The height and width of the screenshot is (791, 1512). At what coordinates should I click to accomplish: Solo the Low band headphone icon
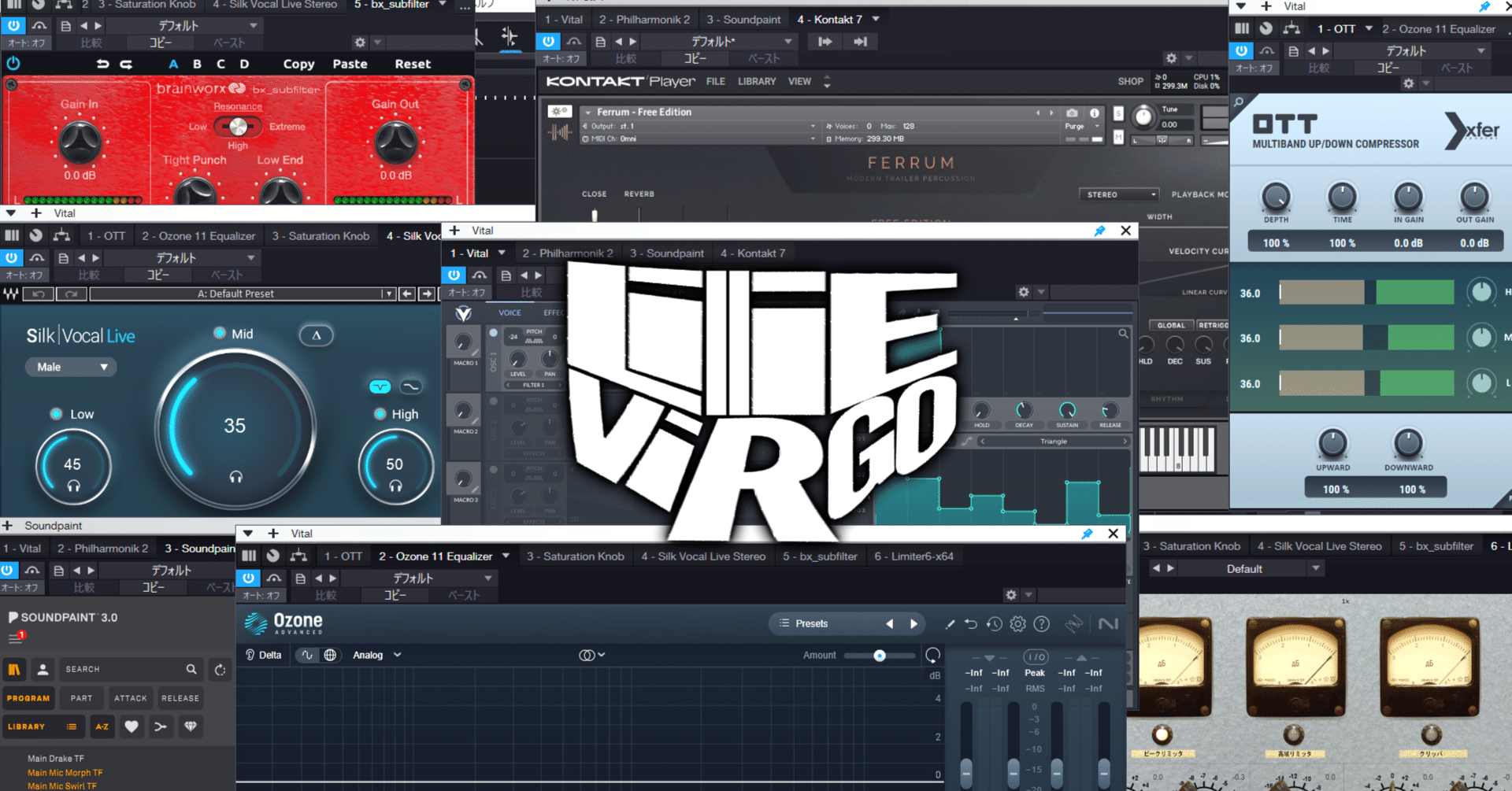(x=73, y=486)
